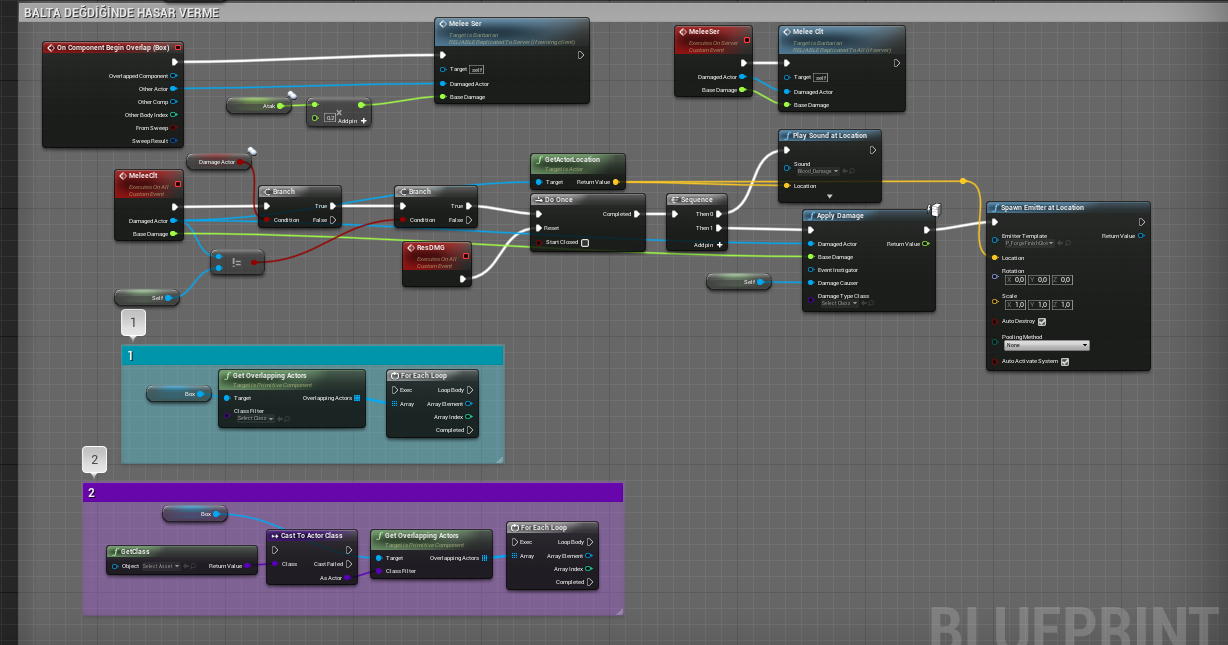The width and height of the screenshot is (1228, 645).
Task: Select the From Sweep boolean pin
Action: 173,127
